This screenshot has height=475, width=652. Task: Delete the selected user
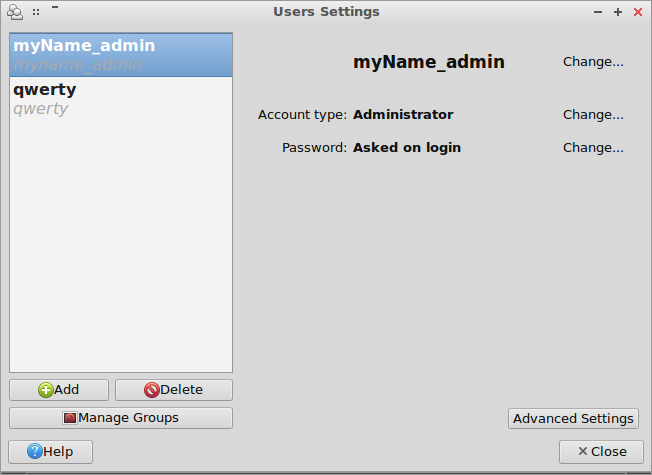pyautogui.click(x=174, y=390)
